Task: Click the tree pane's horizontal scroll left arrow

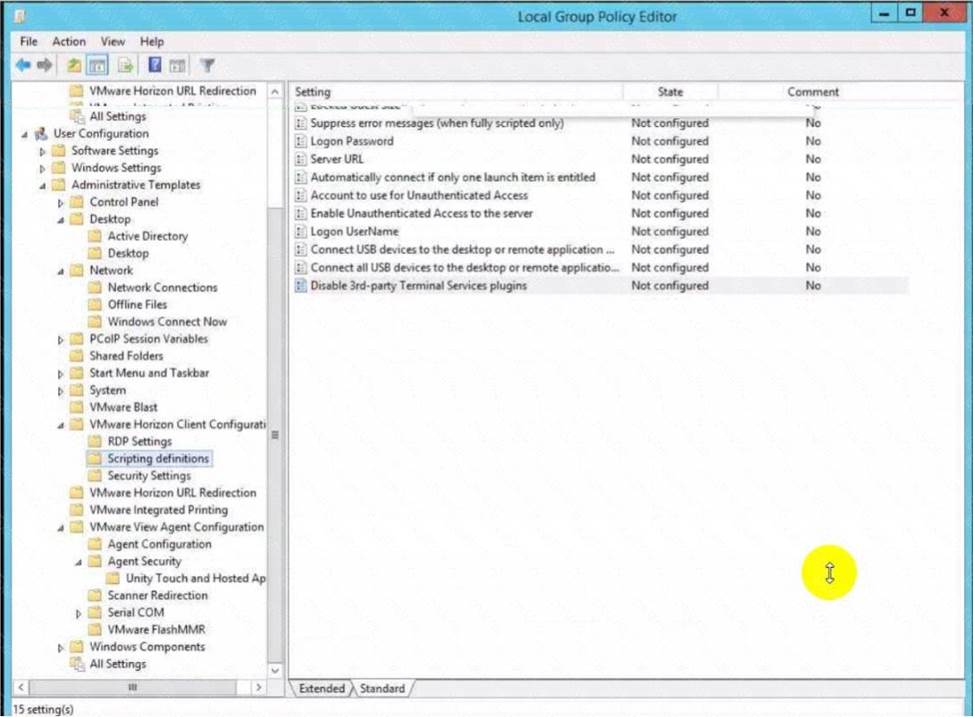Action: pos(20,687)
